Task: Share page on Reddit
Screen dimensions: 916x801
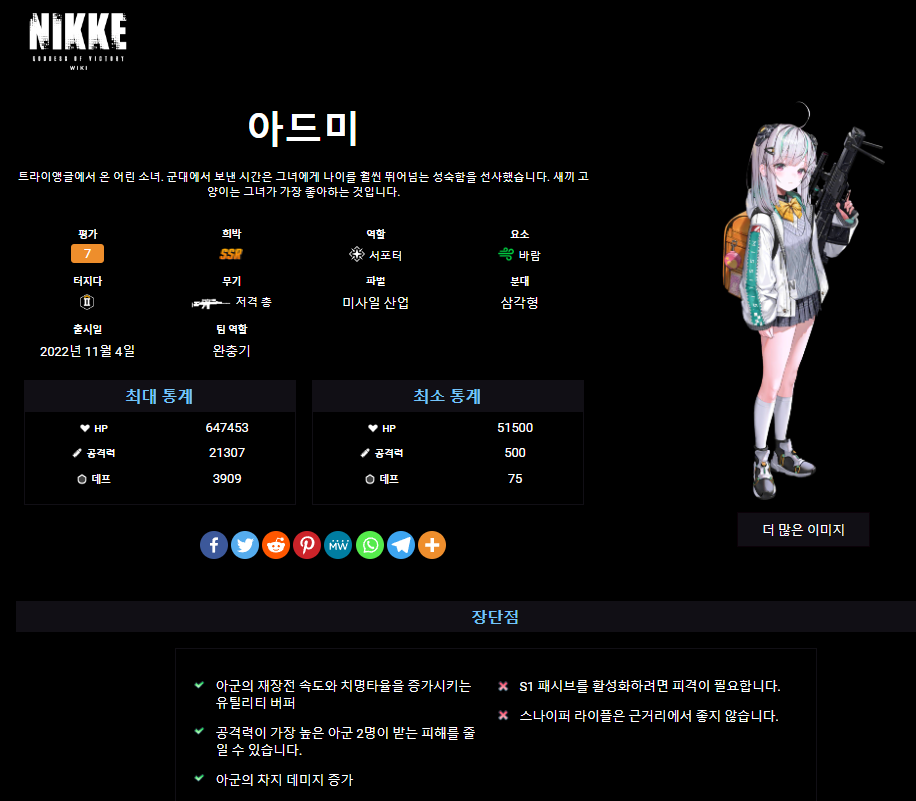Action: [276, 545]
